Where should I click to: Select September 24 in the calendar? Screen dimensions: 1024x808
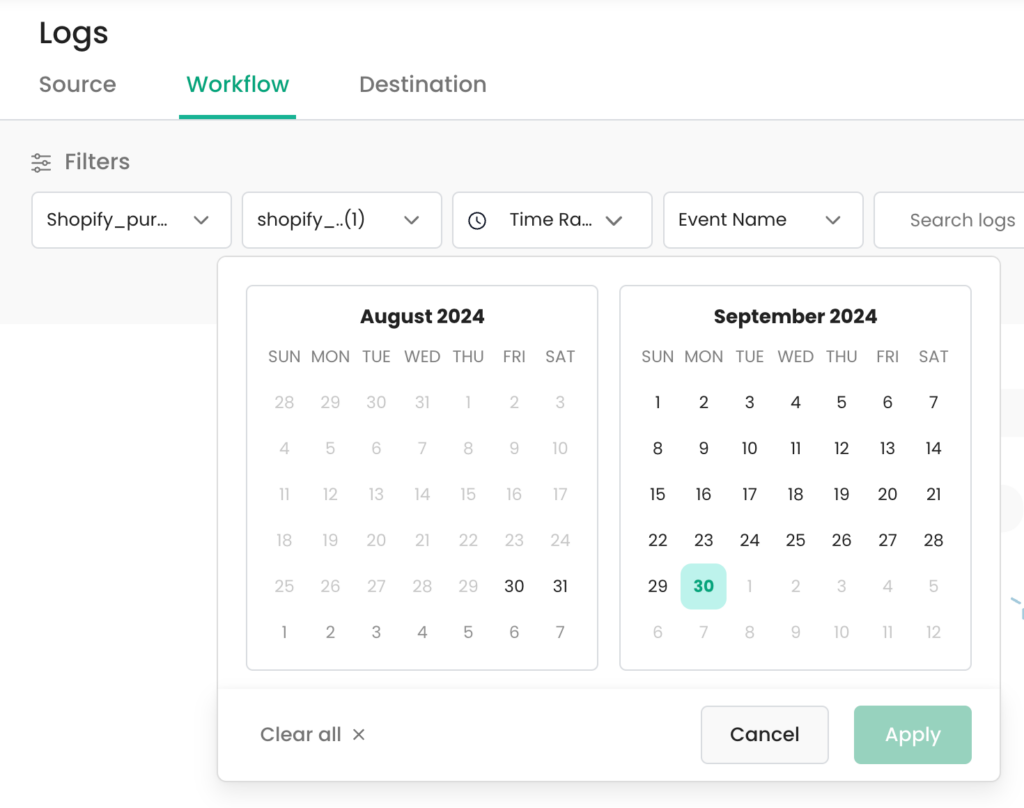pyautogui.click(x=750, y=540)
